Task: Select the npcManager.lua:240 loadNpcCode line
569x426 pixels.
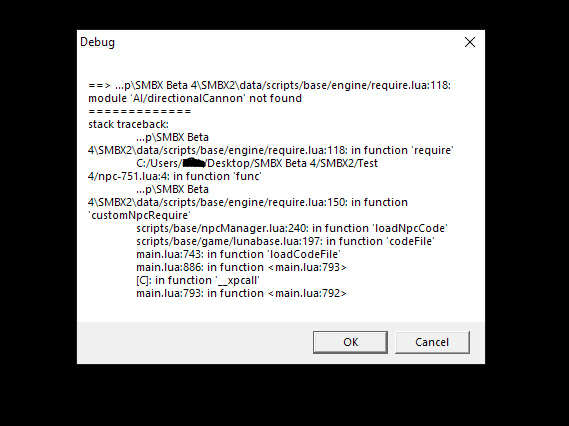Action: tap(292, 228)
